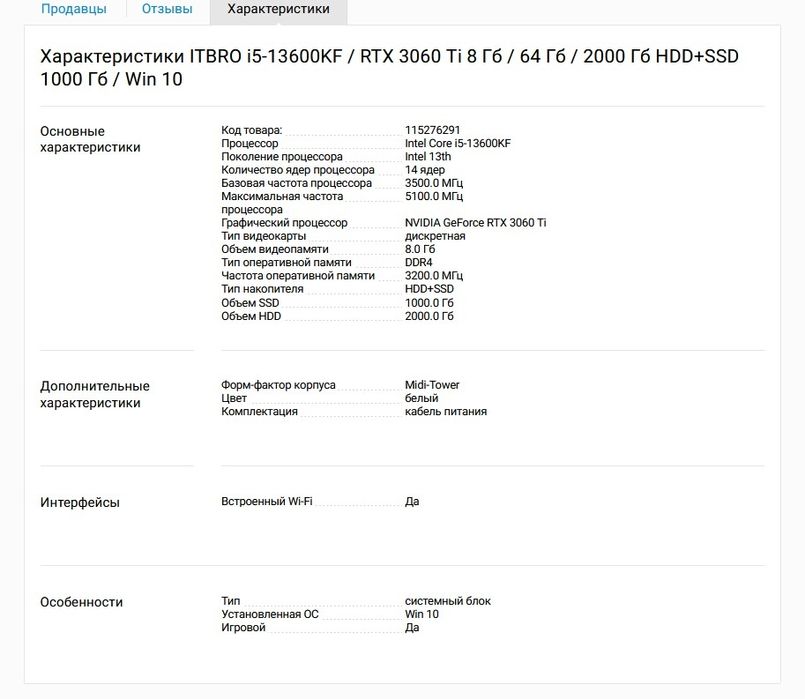Click the Комплектация label

(259, 412)
